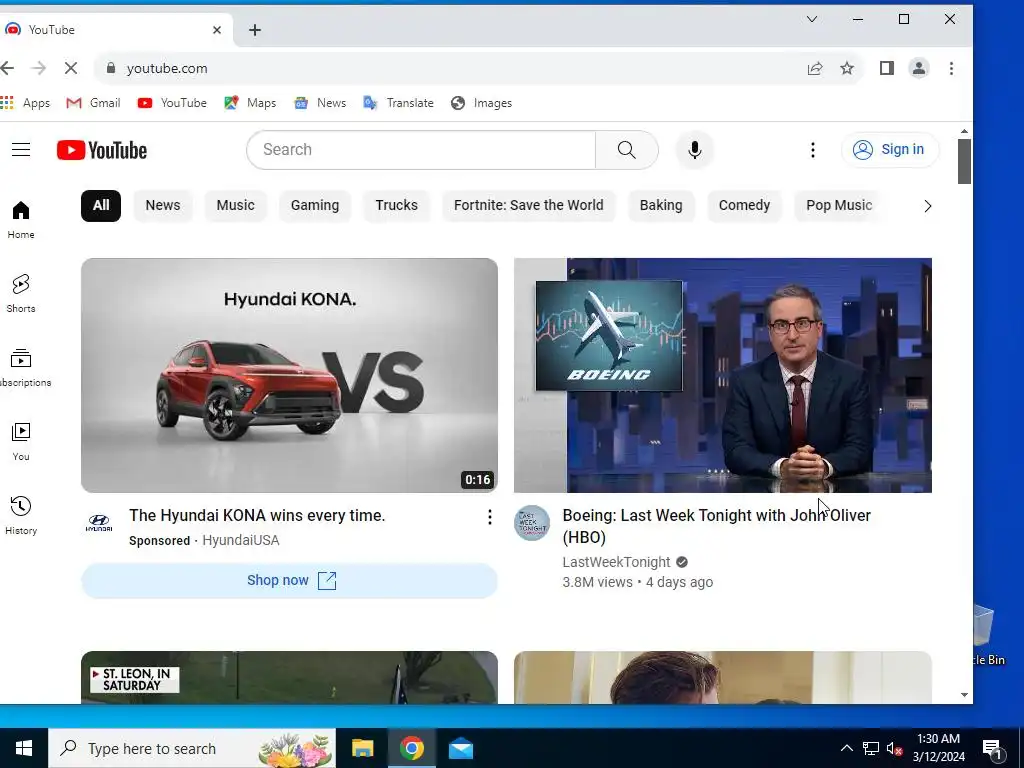1024x768 pixels.
Task: Open News bookmark in bookmarks bar
Action: tap(320, 103)
